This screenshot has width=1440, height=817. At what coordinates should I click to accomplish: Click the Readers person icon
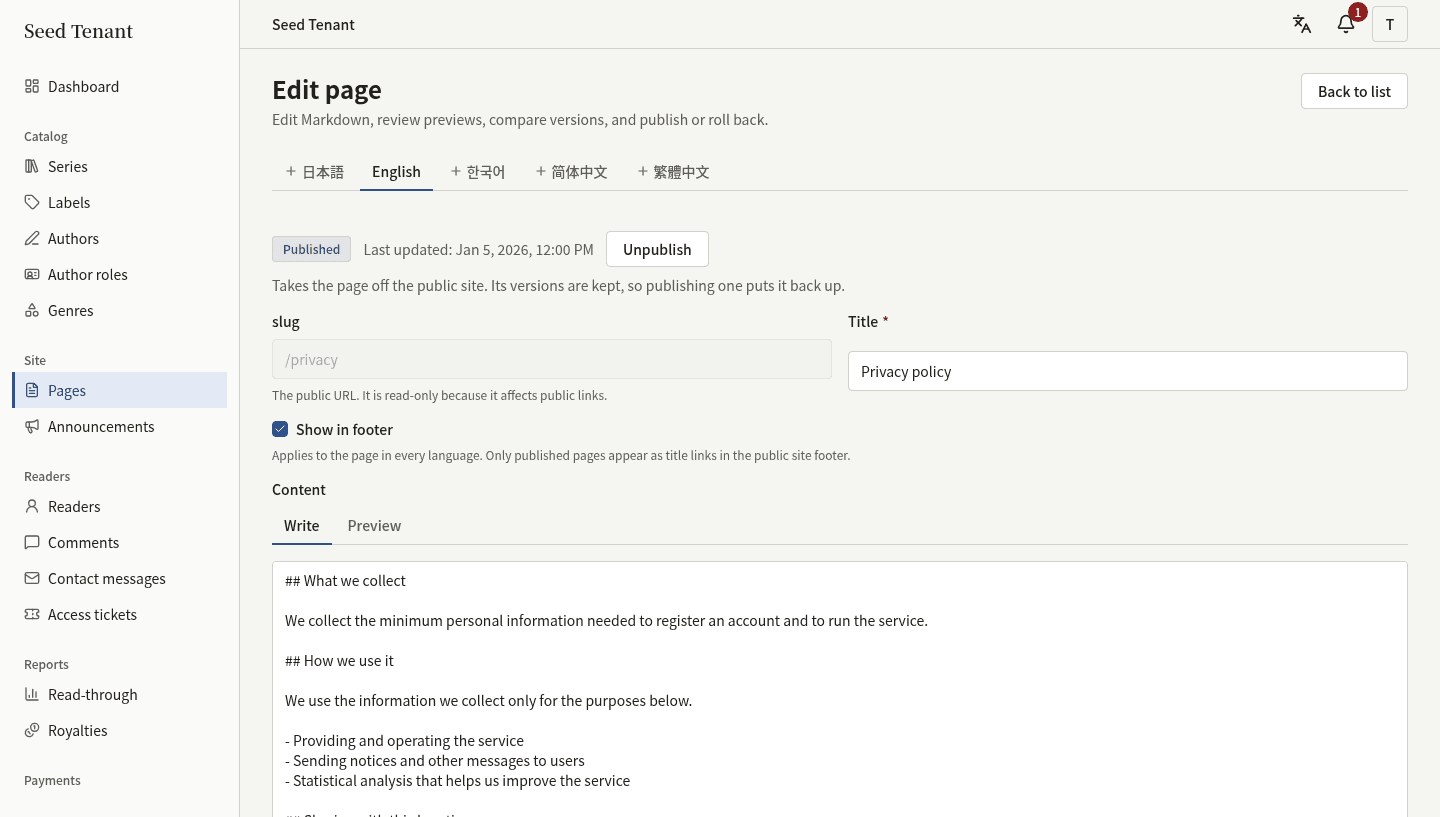tap(32, 506)
